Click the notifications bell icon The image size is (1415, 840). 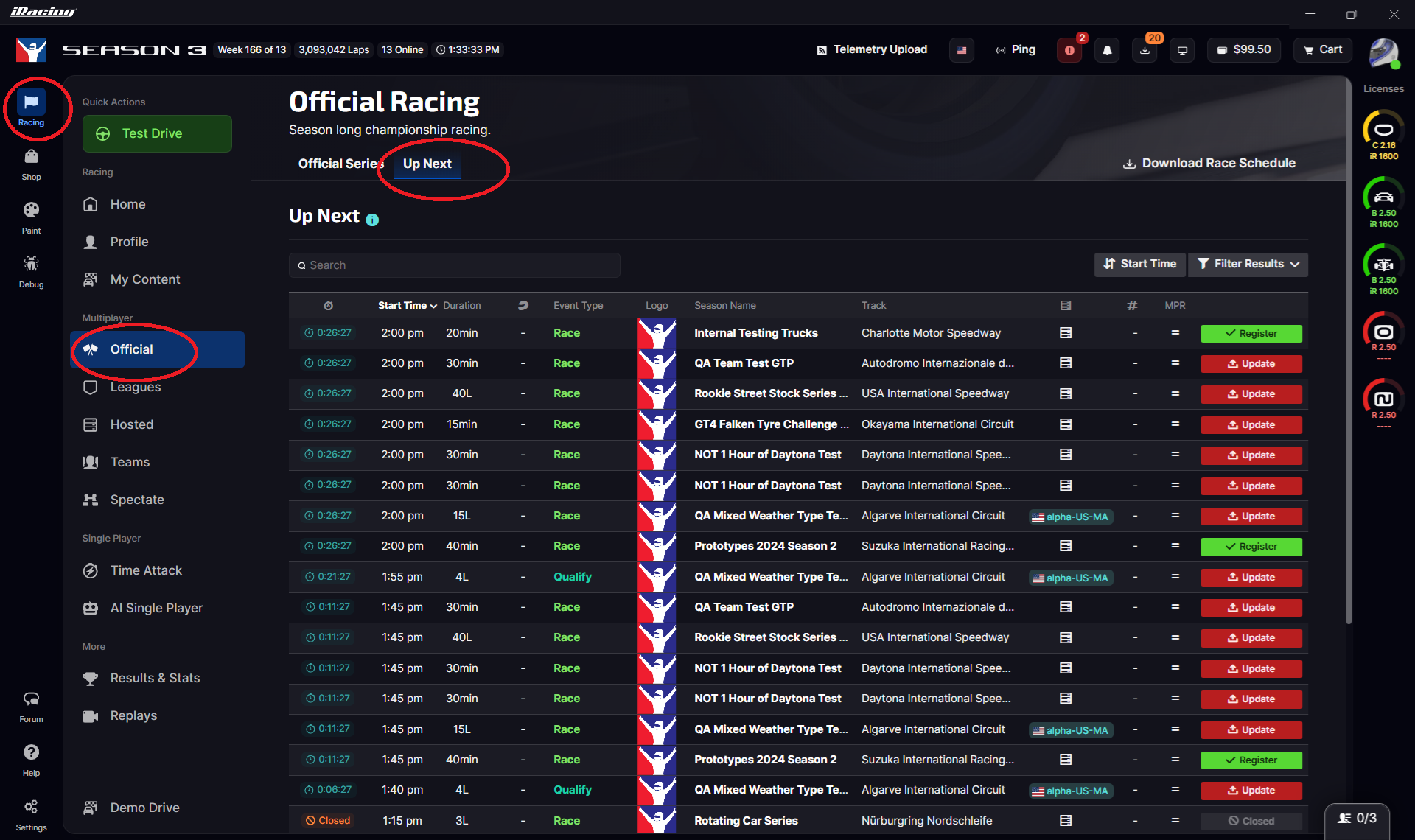pyautogui.click(x=1107, y=50)
